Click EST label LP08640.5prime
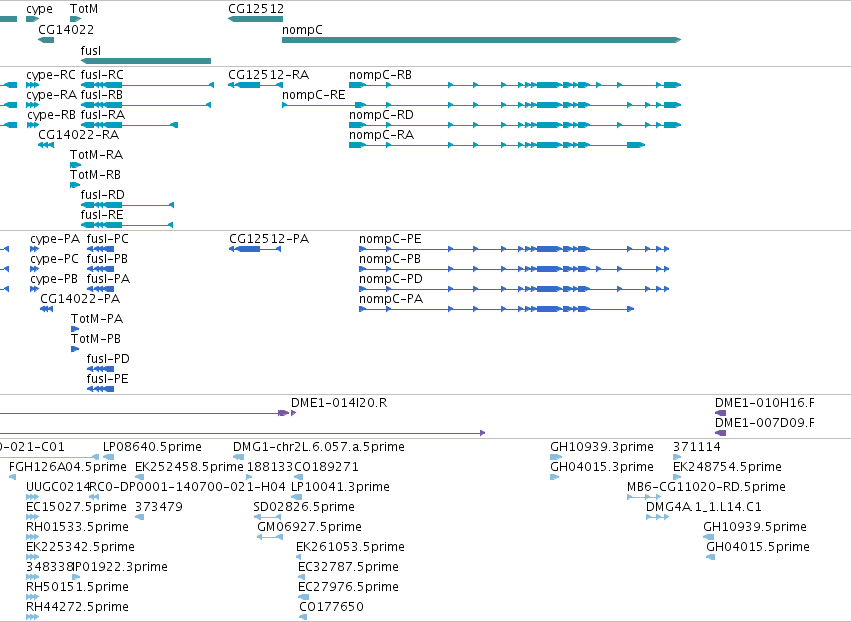The width and height of the screenshot is (851, 622). coord(152,447)
